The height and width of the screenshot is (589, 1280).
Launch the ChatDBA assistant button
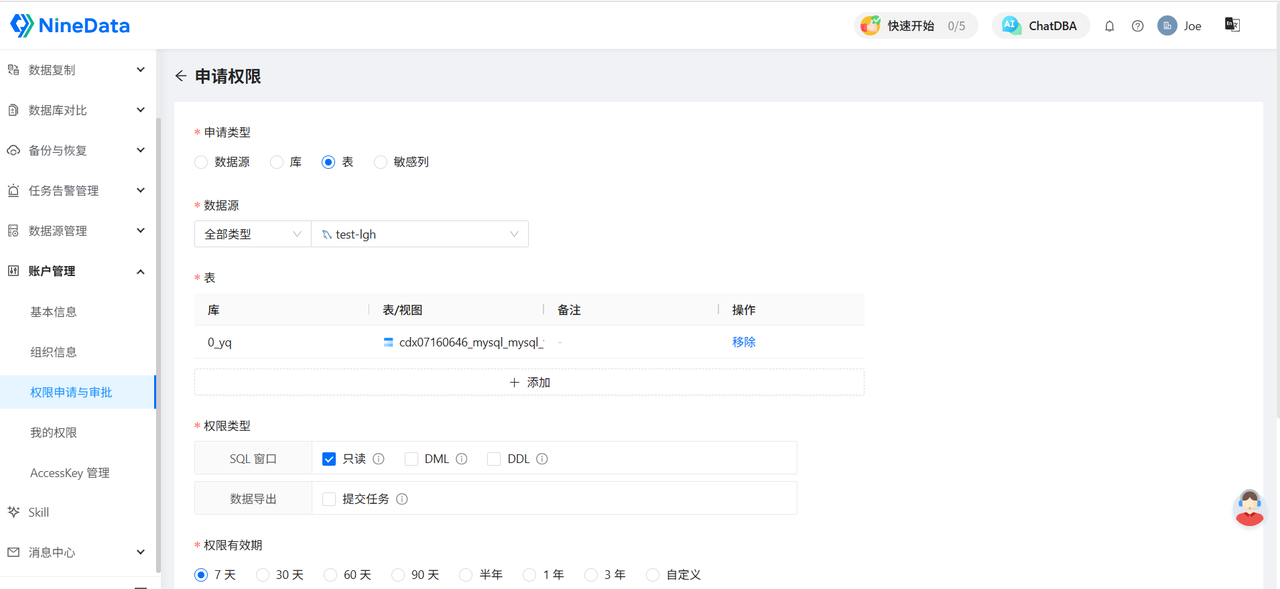(x=1040, y=25)
